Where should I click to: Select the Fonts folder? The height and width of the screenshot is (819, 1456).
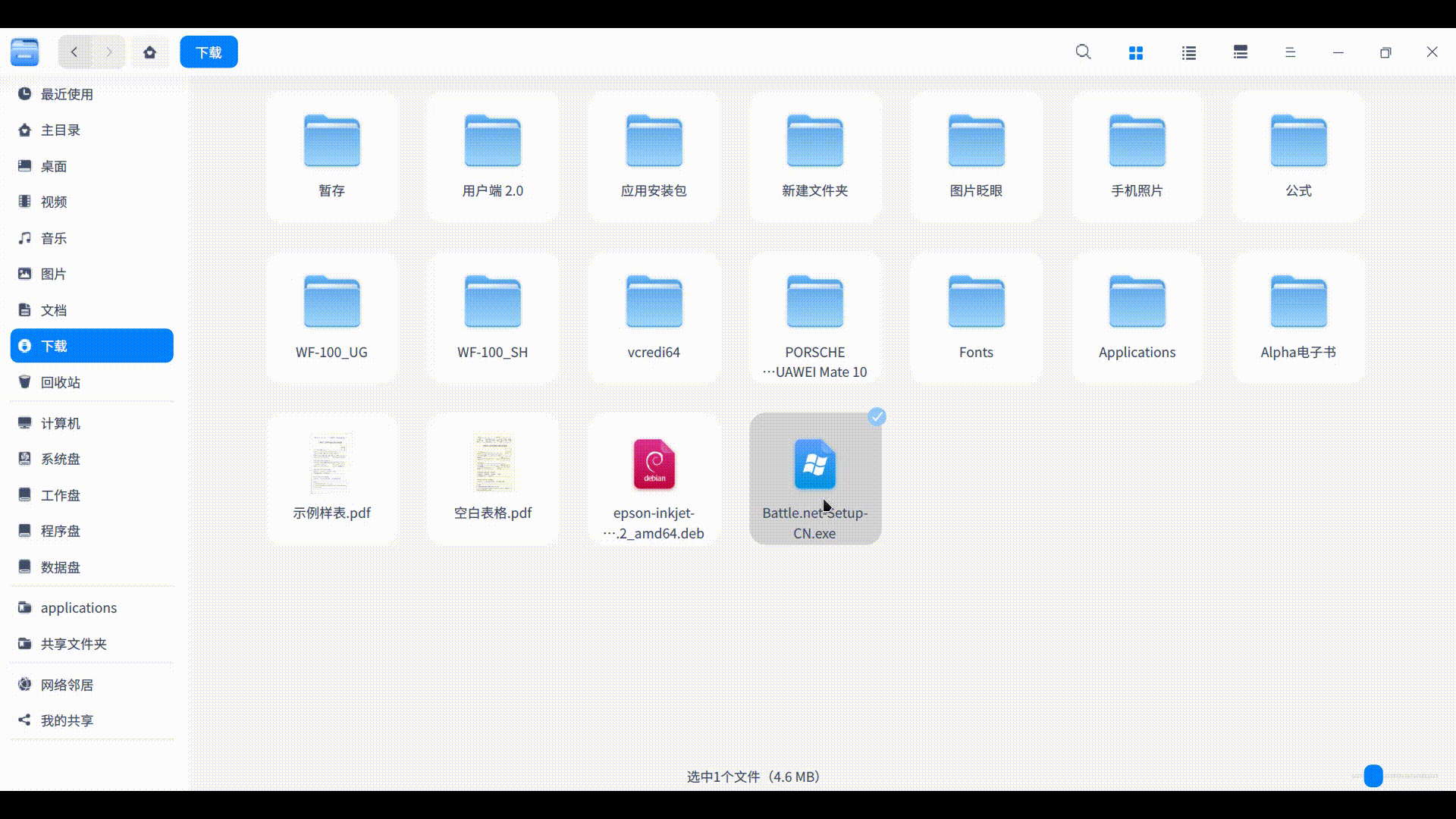point(976,303)
